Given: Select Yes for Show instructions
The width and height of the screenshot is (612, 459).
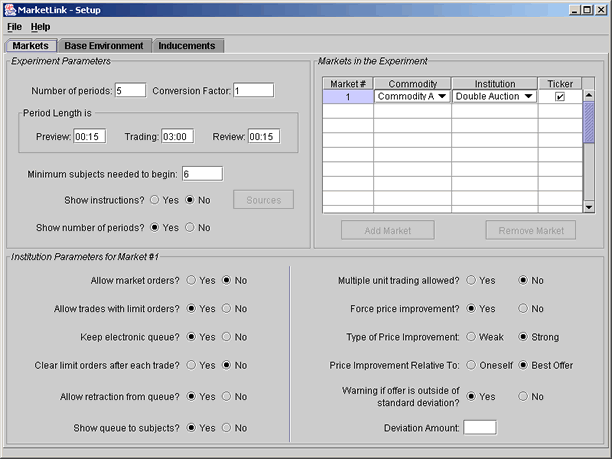Looking at the screenshot, I should pyautogui.click(x=155, y=200).
